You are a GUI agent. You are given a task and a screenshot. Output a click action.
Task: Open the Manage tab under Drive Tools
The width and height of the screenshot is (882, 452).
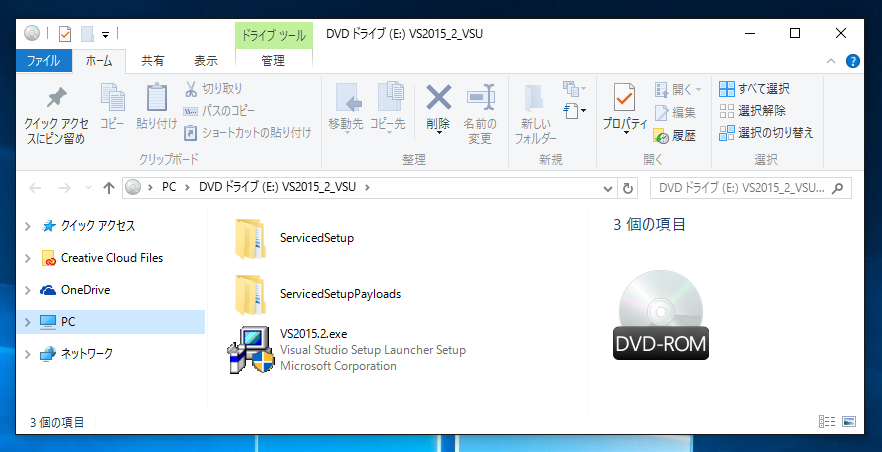pyautogui.click(x=273, y=61)
